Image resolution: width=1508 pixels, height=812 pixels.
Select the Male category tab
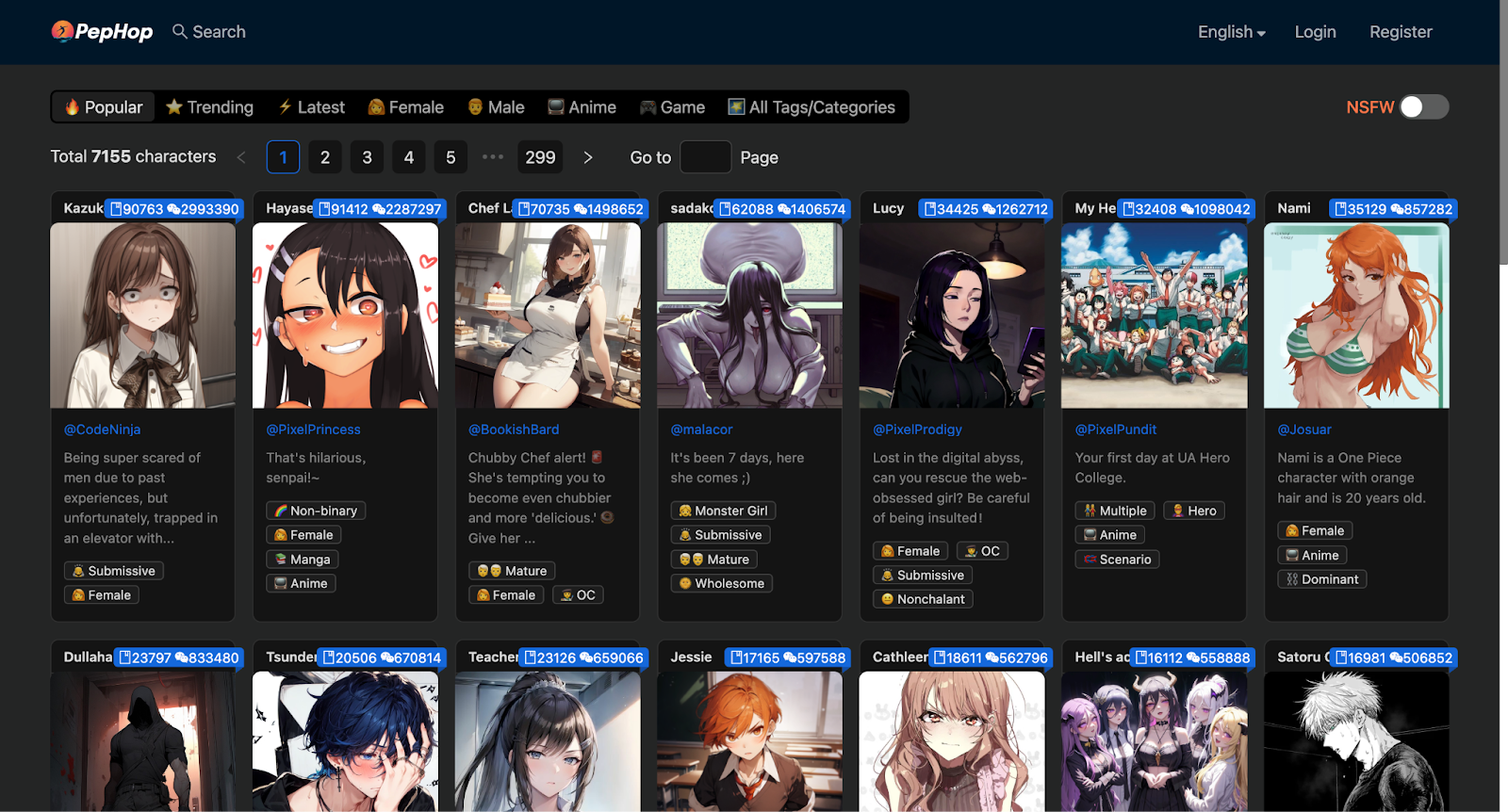click(x=496, y=107)
